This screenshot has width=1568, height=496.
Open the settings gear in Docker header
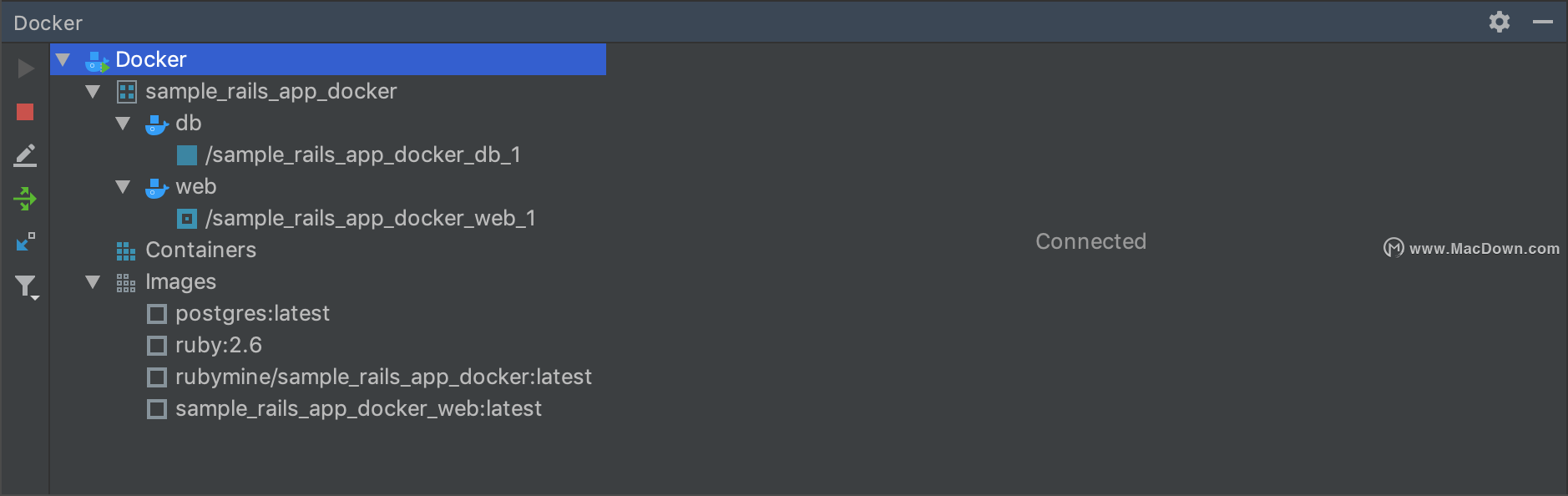pyautogui.click(x=1500, y=22)
